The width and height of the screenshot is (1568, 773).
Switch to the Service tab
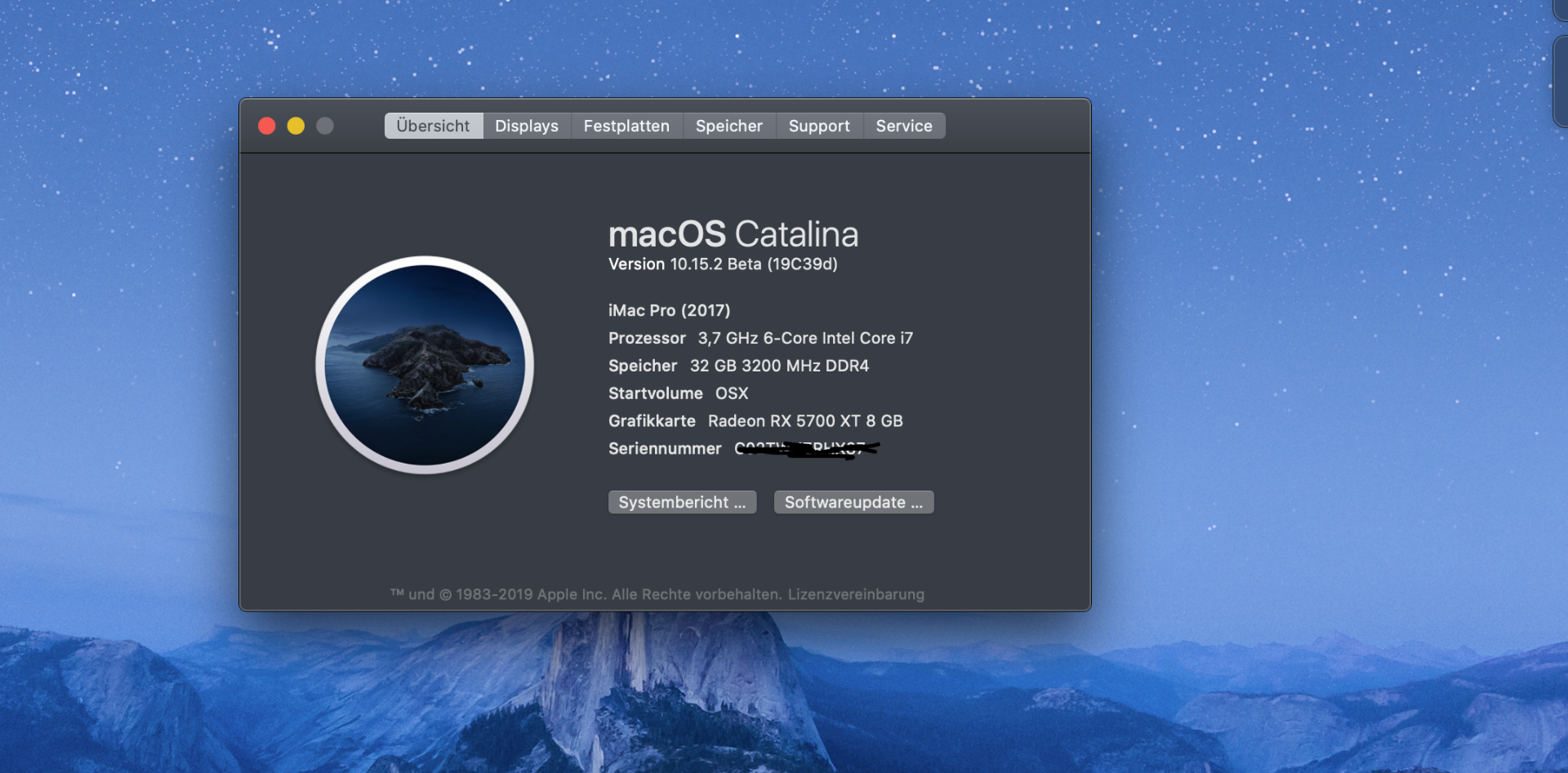pos(904,126)
